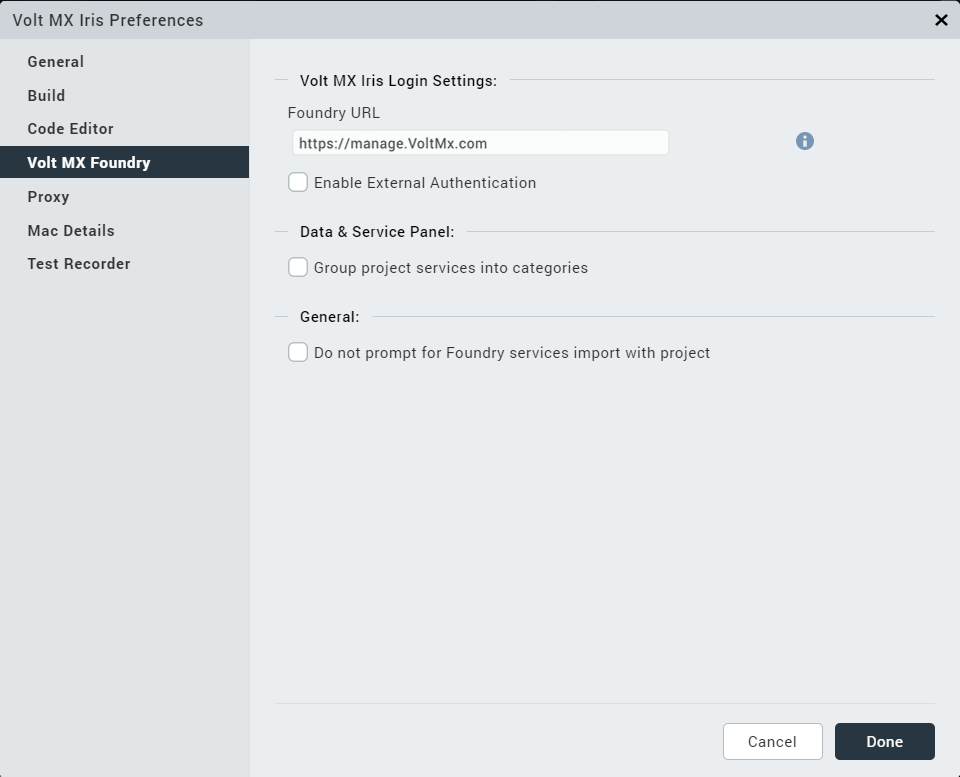Click the General: section heading in right pane

point(329,317)
